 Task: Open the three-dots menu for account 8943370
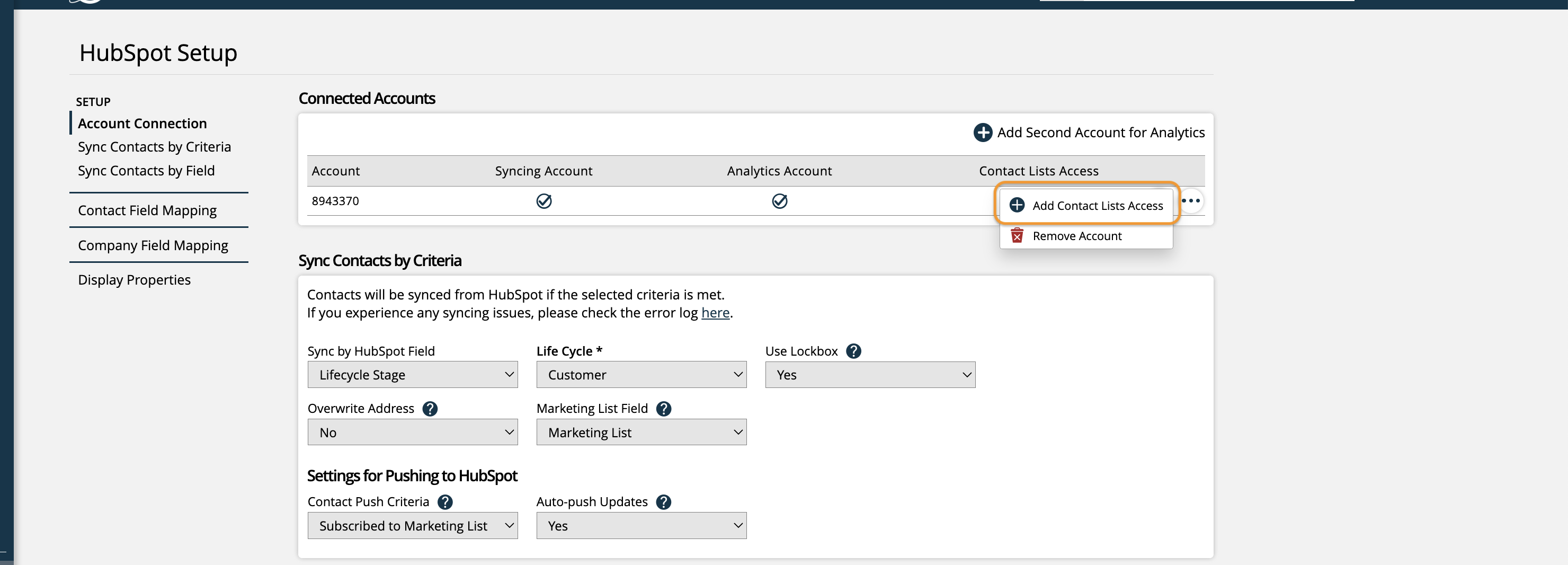1191,201
